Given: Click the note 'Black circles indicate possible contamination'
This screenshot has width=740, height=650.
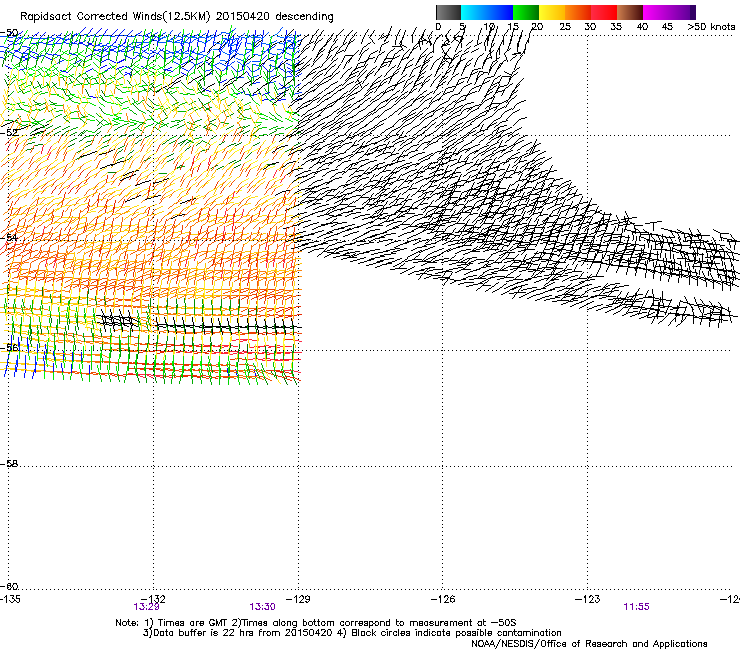Looking at the screenshot, I should click(x=456, y=633).
